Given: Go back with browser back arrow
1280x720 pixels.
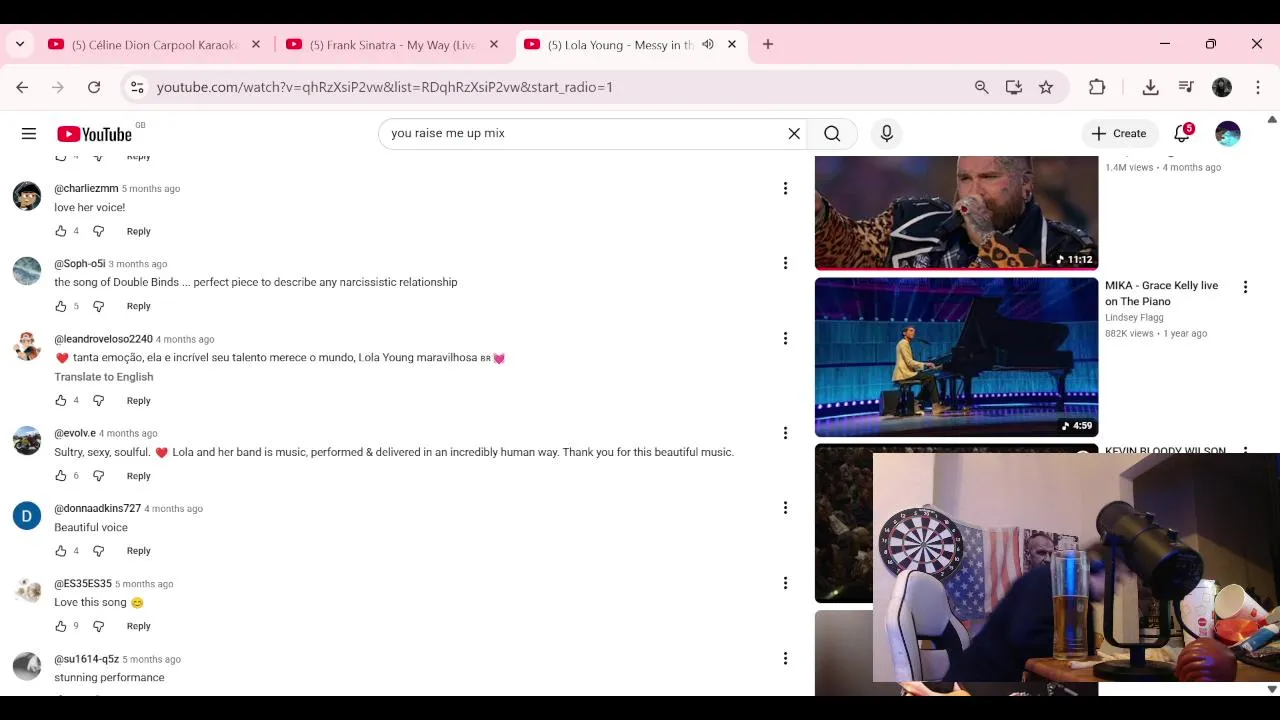Looking at the screenshot, I should (x=22, y=88).
